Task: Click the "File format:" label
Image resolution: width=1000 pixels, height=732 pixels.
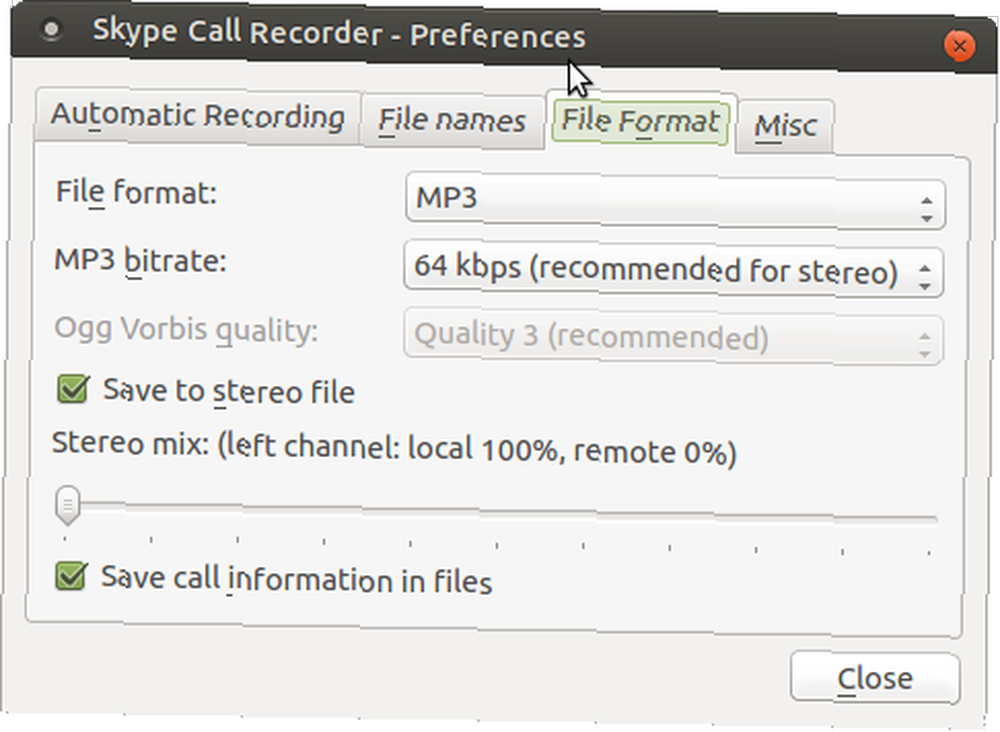Action: pos(136,193)
